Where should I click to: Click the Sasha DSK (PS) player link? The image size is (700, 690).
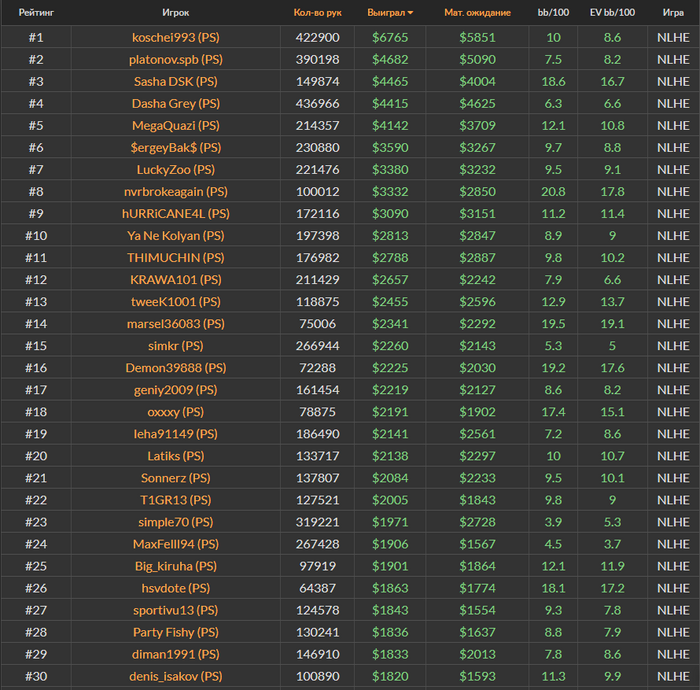pos(175,81)
